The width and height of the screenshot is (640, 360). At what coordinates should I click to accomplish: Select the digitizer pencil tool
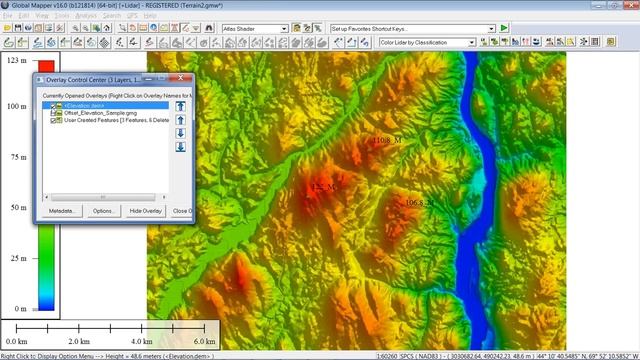point(186,28)
